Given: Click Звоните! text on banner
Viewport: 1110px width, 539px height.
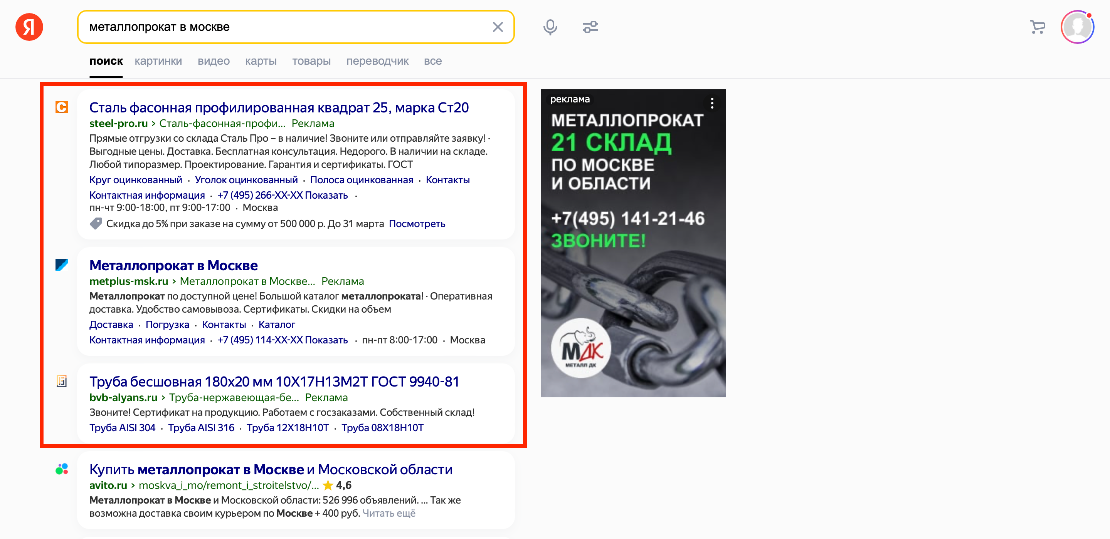Looking at the screenshot, I should (599, 241).
